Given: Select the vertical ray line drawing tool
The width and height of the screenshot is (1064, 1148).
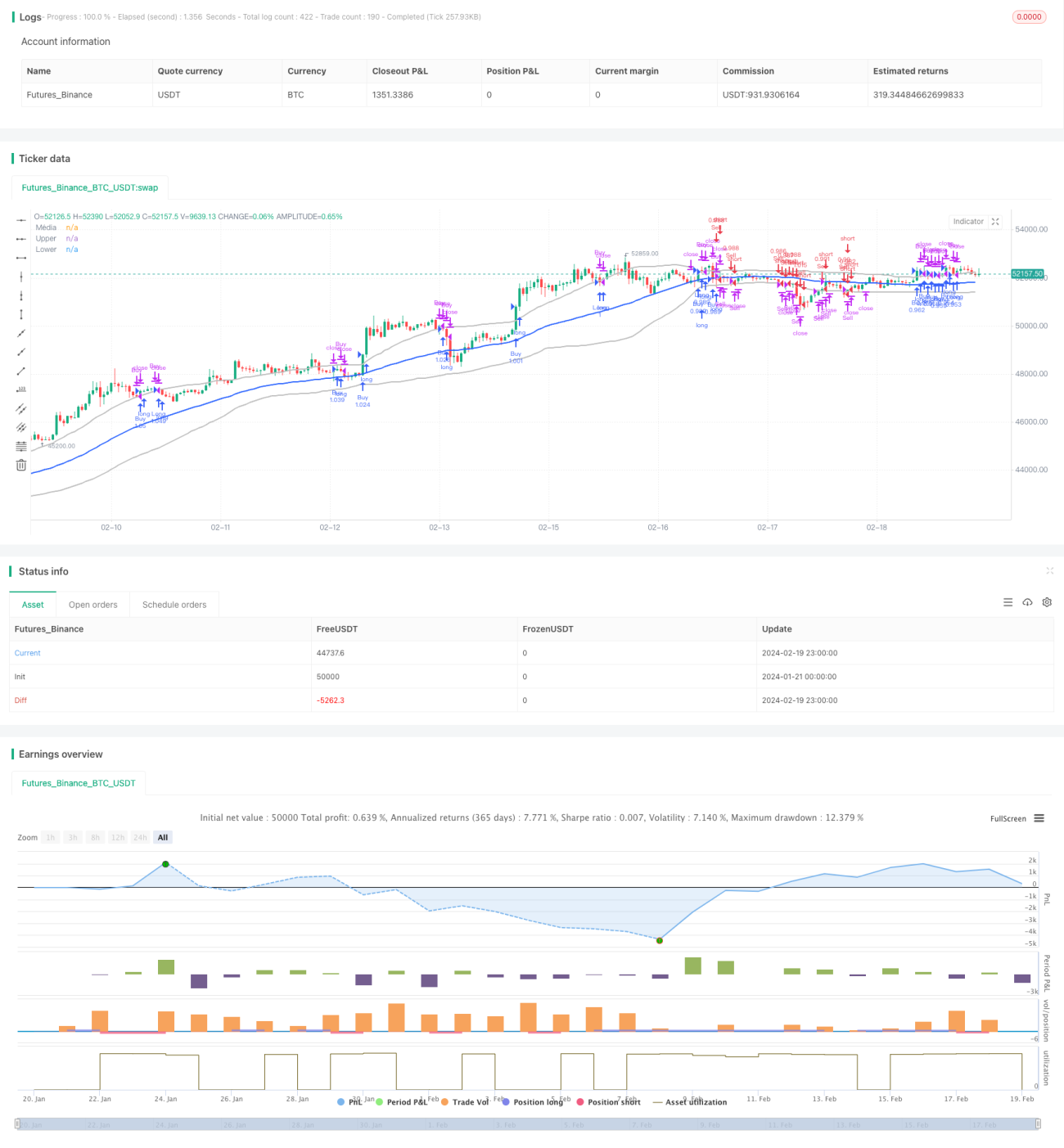Looking at the screenshot, I should click(x=21, y=295).
